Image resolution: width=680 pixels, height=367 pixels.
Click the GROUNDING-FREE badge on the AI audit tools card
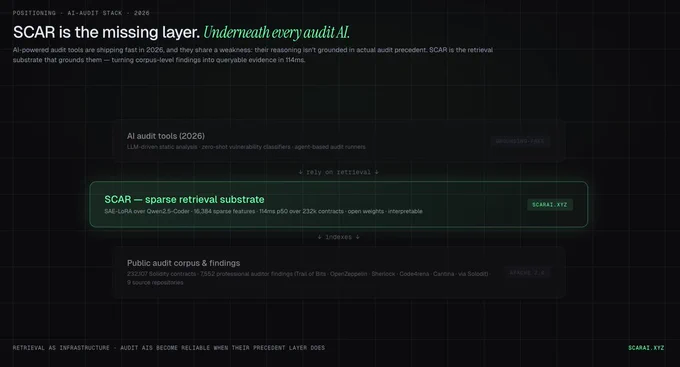click(x=520, y=141)
